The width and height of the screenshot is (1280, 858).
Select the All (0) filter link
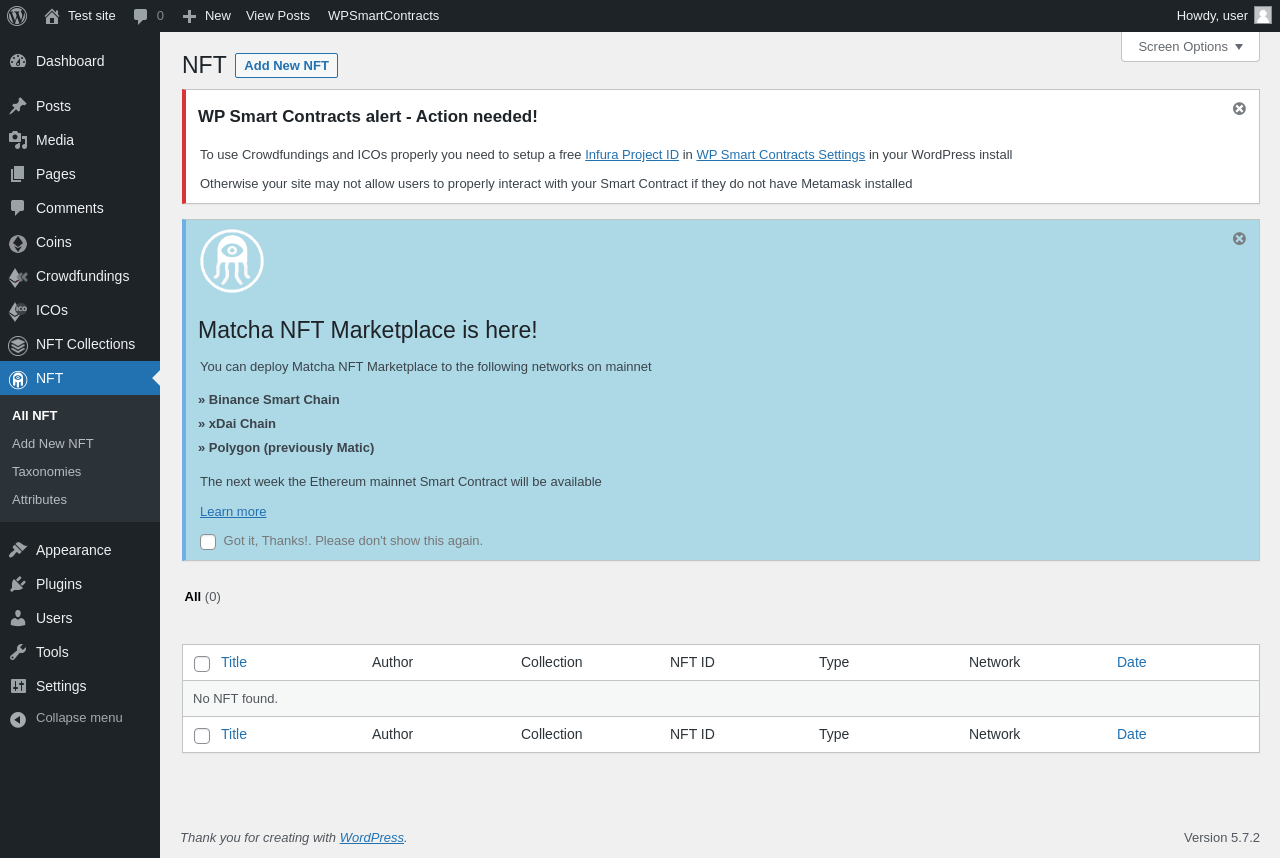point(202,596)
